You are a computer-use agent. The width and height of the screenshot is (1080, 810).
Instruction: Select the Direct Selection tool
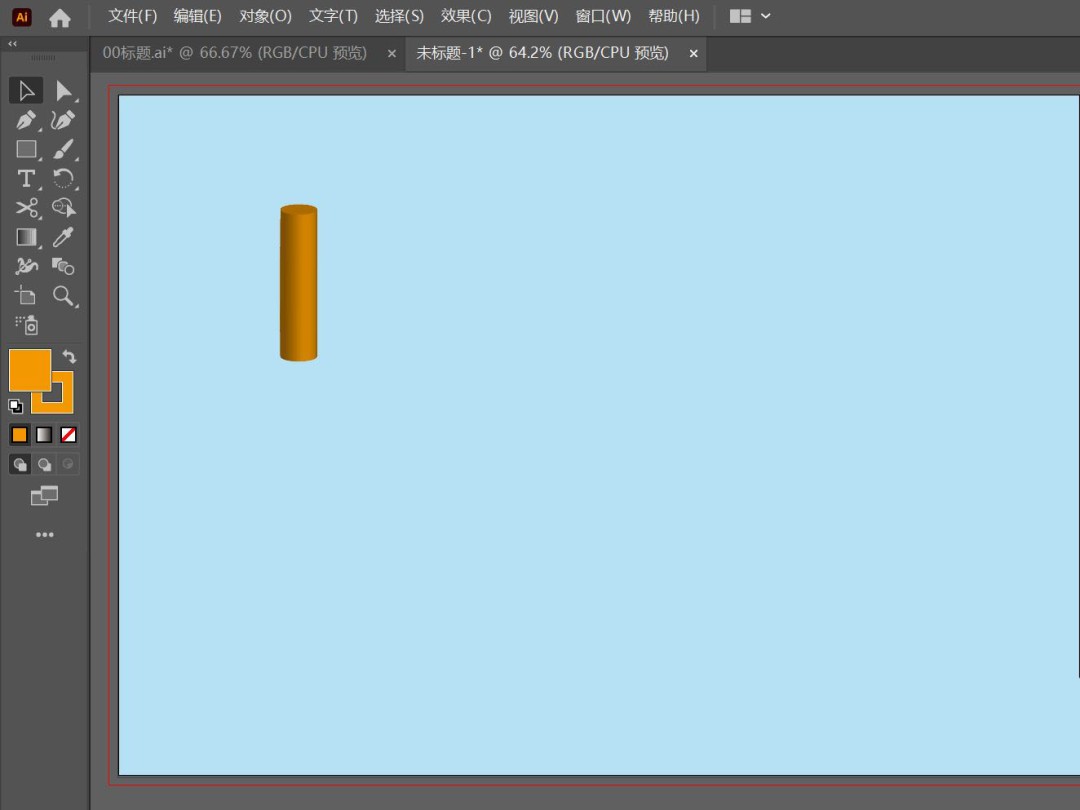[x=64, y=91]
